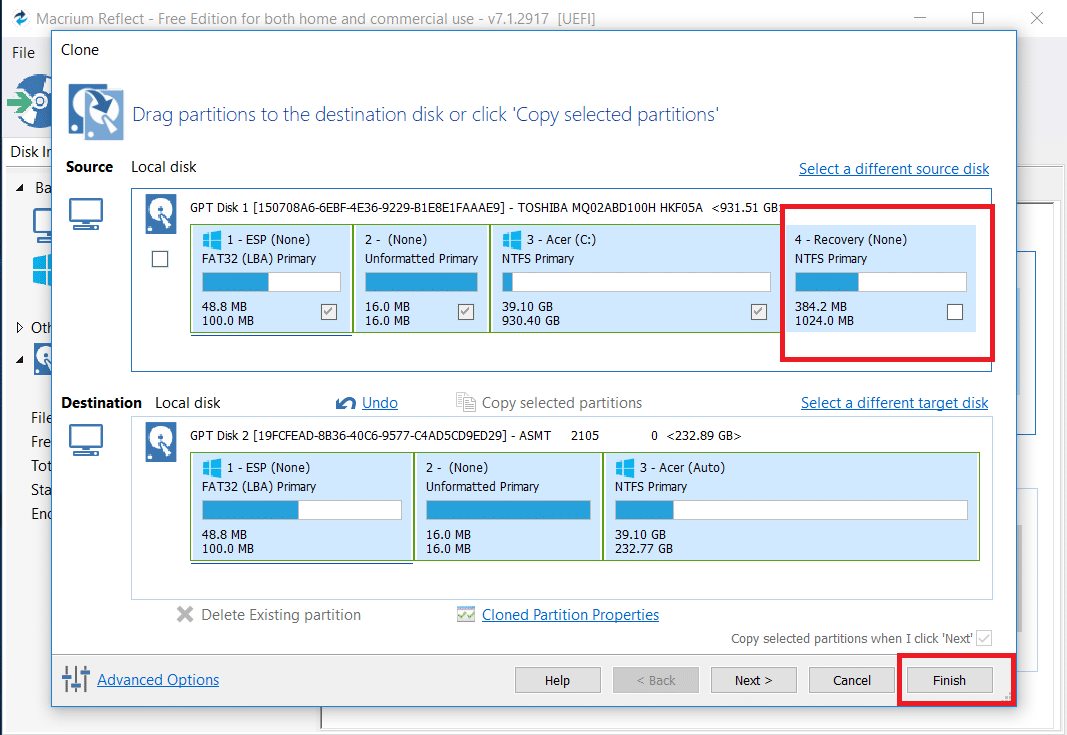
Task: Click the source Local disk computer icon
Action: point(86,214)
